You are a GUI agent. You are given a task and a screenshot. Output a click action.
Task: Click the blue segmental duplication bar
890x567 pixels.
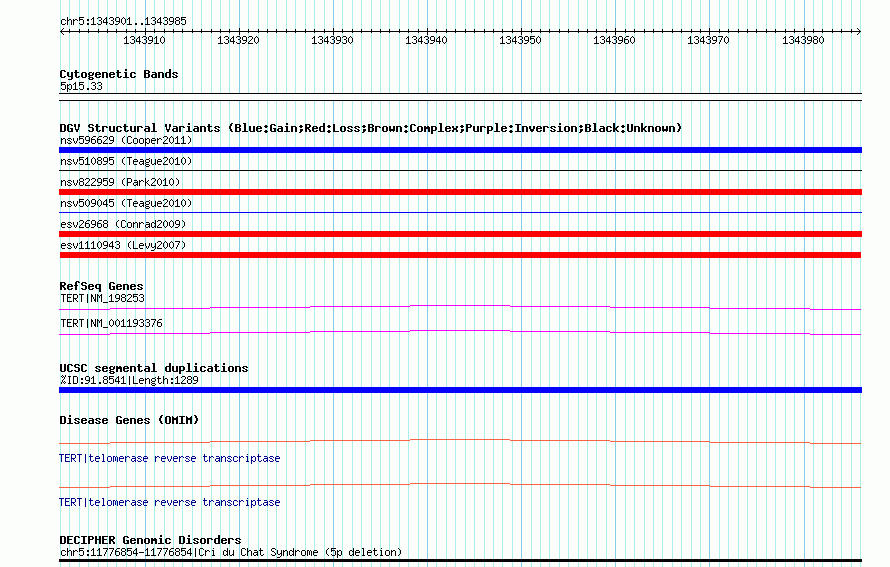(460, 390)
